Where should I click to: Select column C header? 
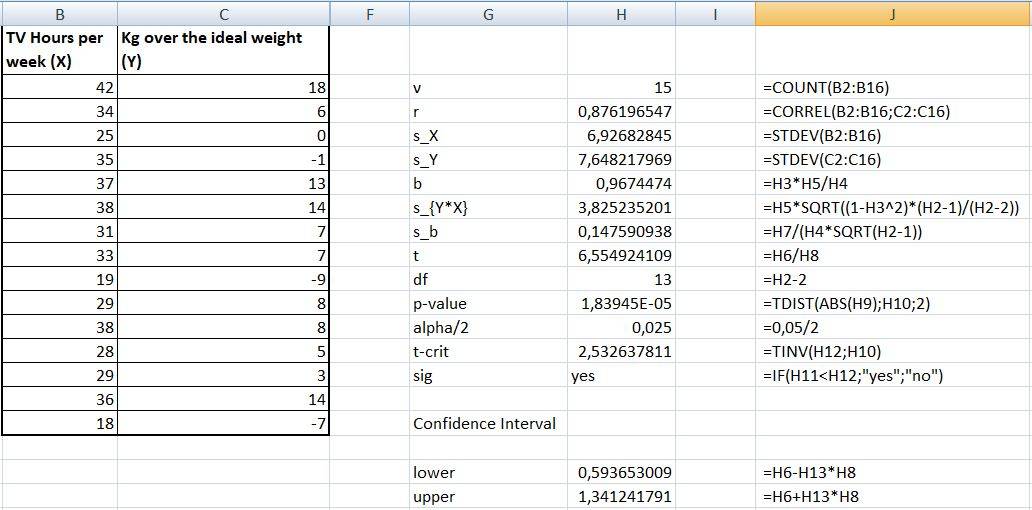[x=223, y=14]
